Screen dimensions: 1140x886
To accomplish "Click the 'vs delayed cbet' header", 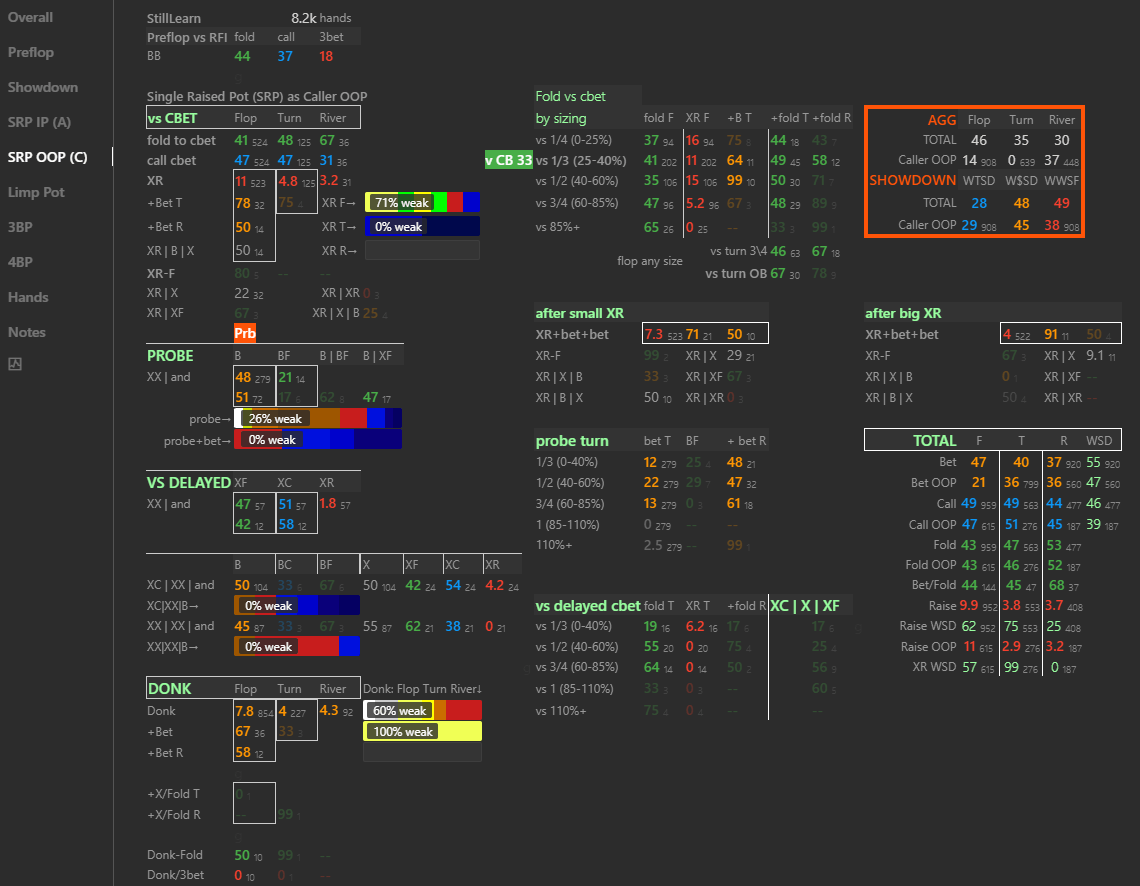I will coord(587,605).
